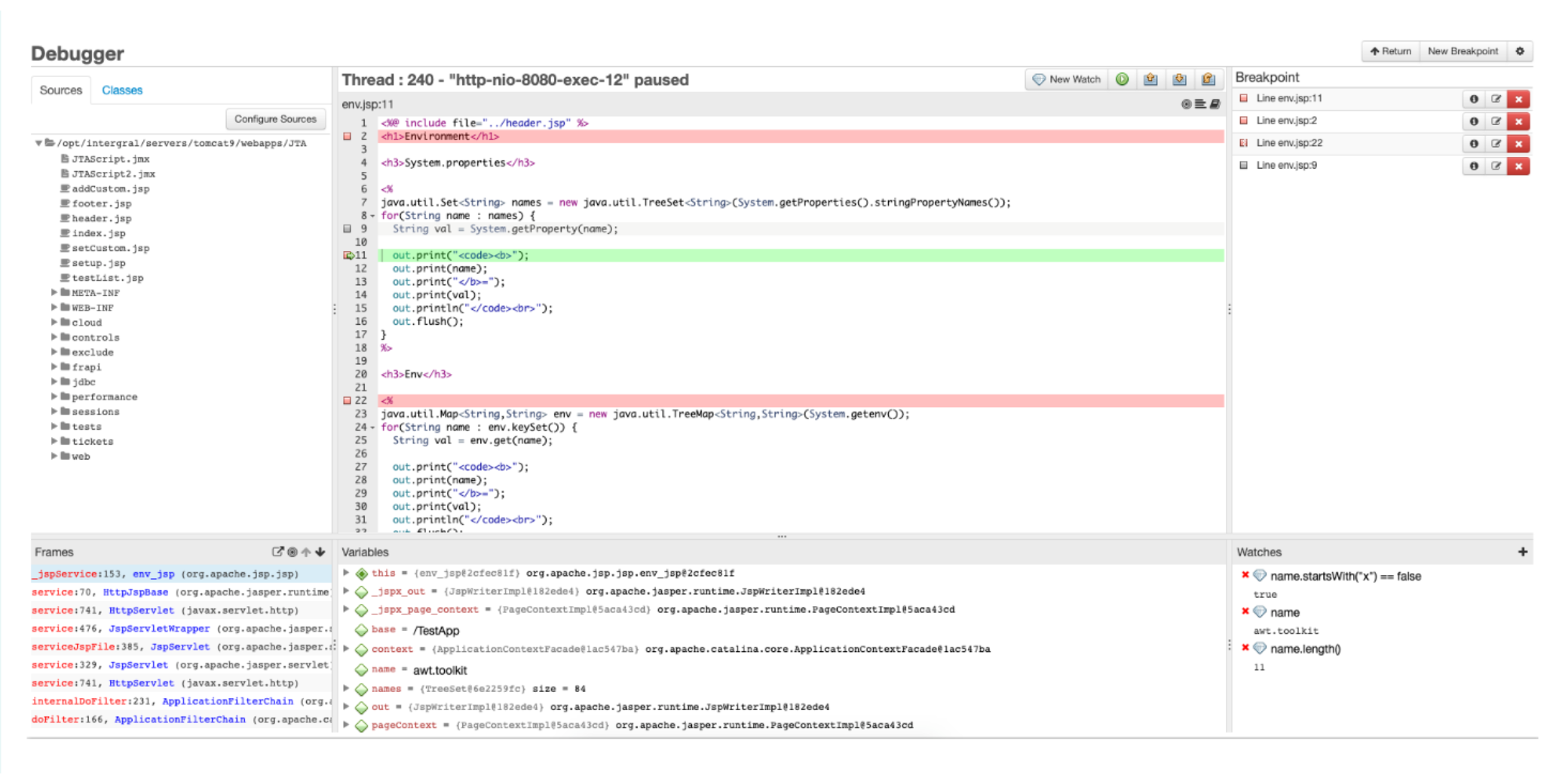
Task: Click Configure Sources button
Action: point(275,119)
